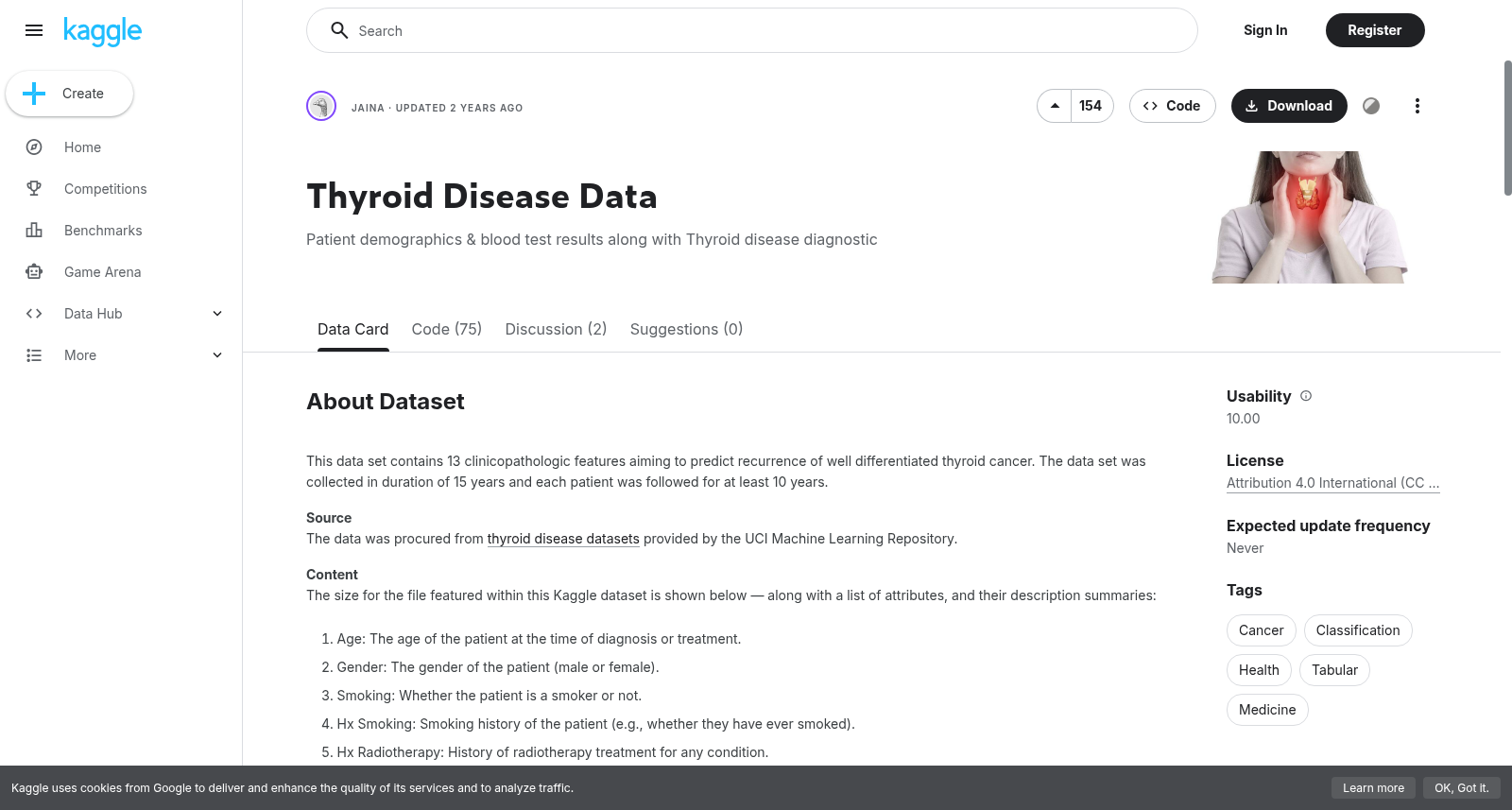Expand the More sidebar section
The image size is (1512, 810).
(x=217, y=355)
